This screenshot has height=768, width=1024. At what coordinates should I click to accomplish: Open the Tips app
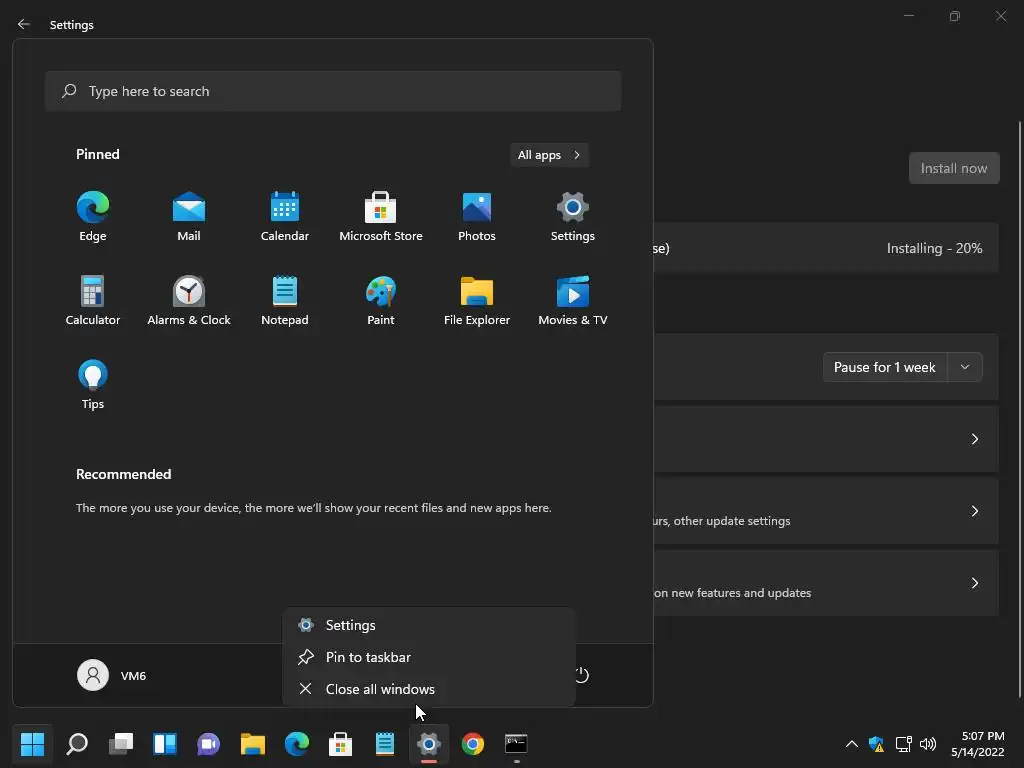[93, 385]
